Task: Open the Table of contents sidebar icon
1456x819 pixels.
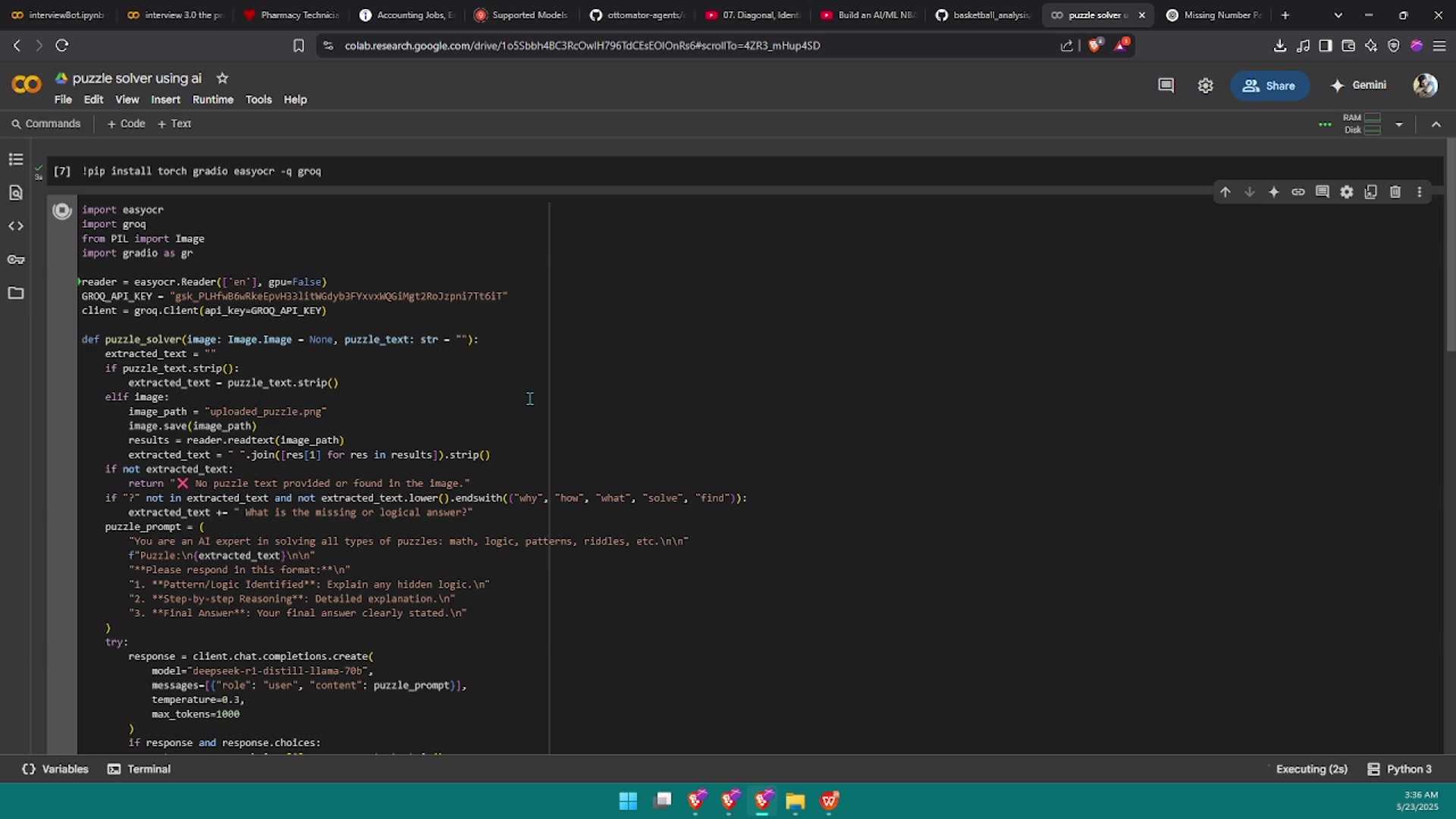Action: coord(16,159)
